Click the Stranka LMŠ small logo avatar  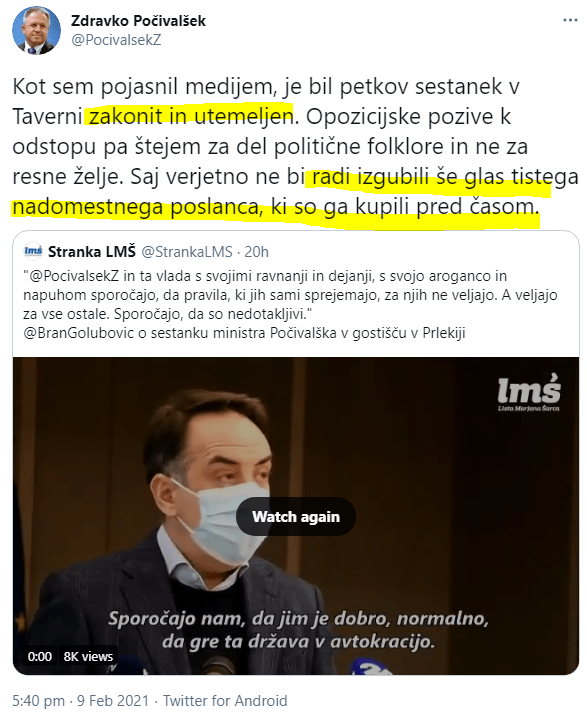click(33, 251)
